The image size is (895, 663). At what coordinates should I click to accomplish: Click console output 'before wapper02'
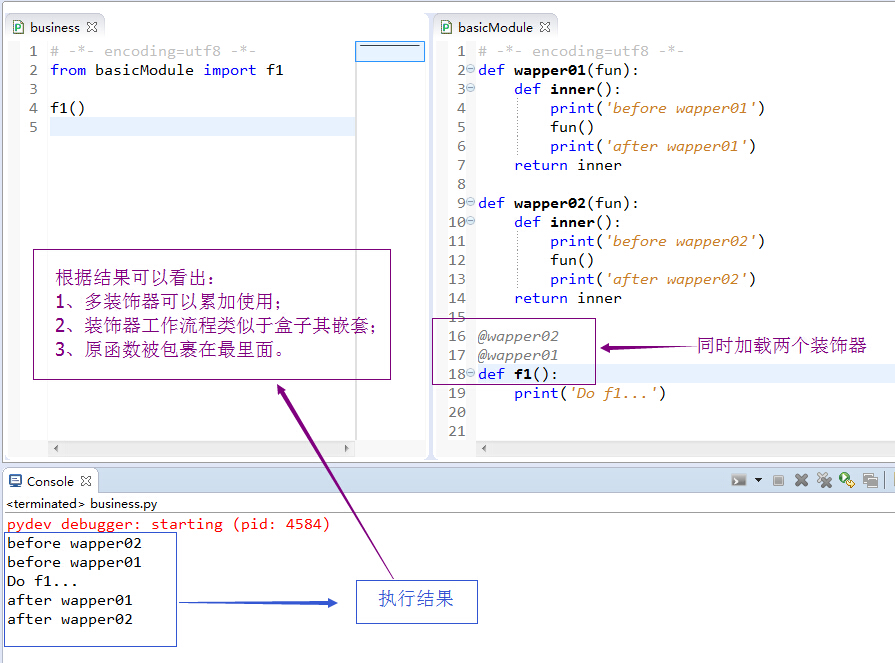pos(74,543)
